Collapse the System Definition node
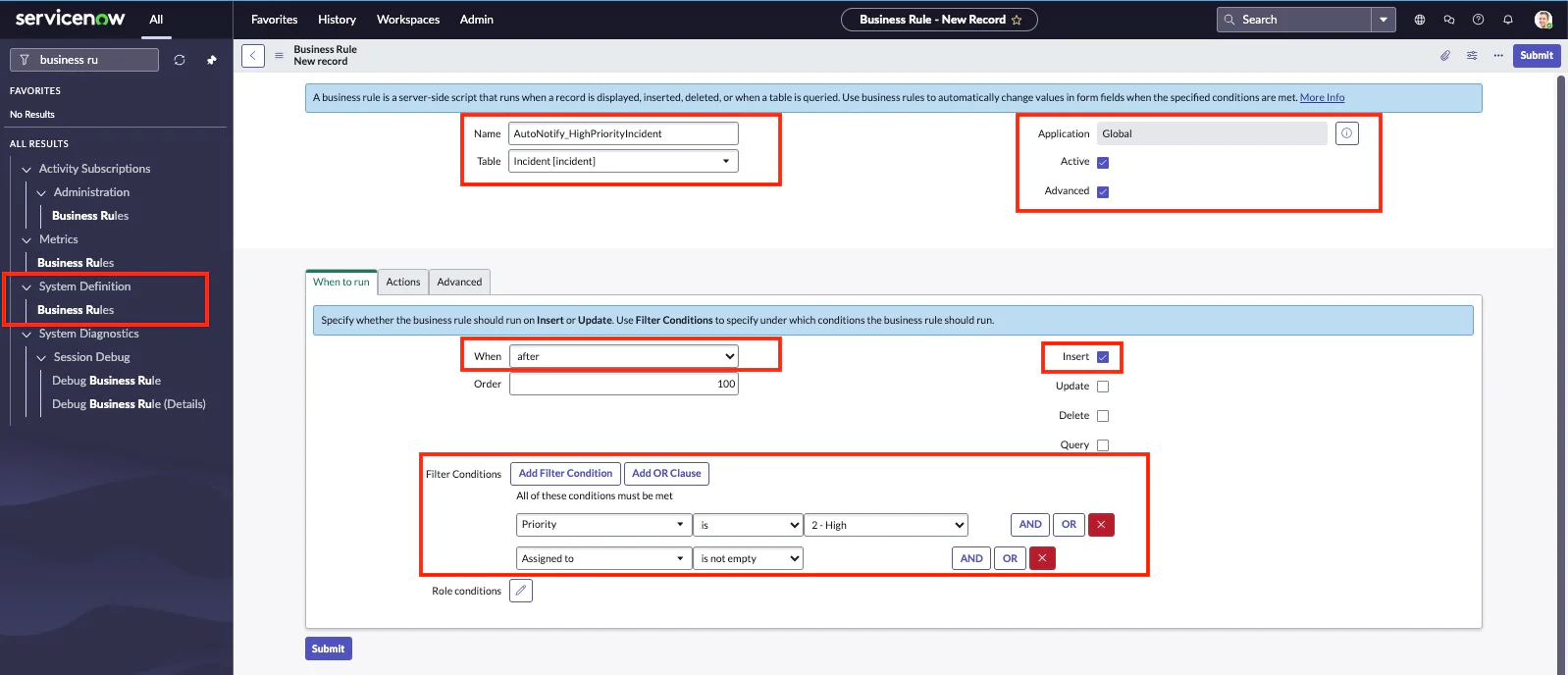 click(x=26, y=287)
